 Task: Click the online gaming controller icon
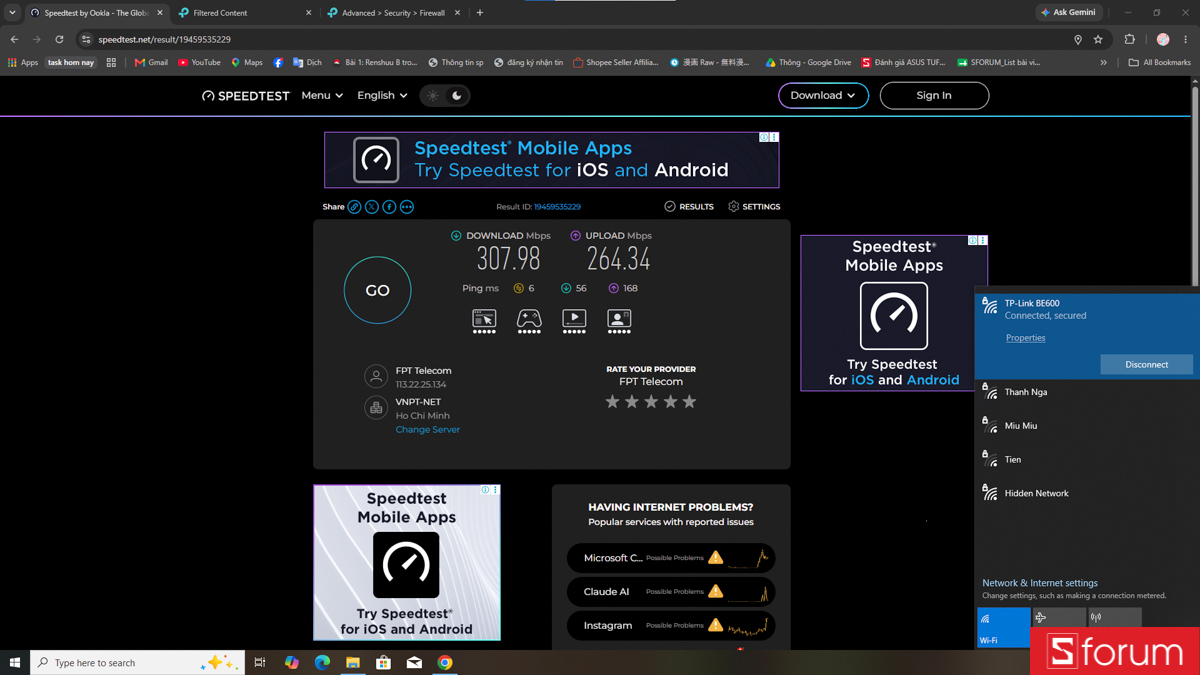pyautogui.click(x=529, y=321)
